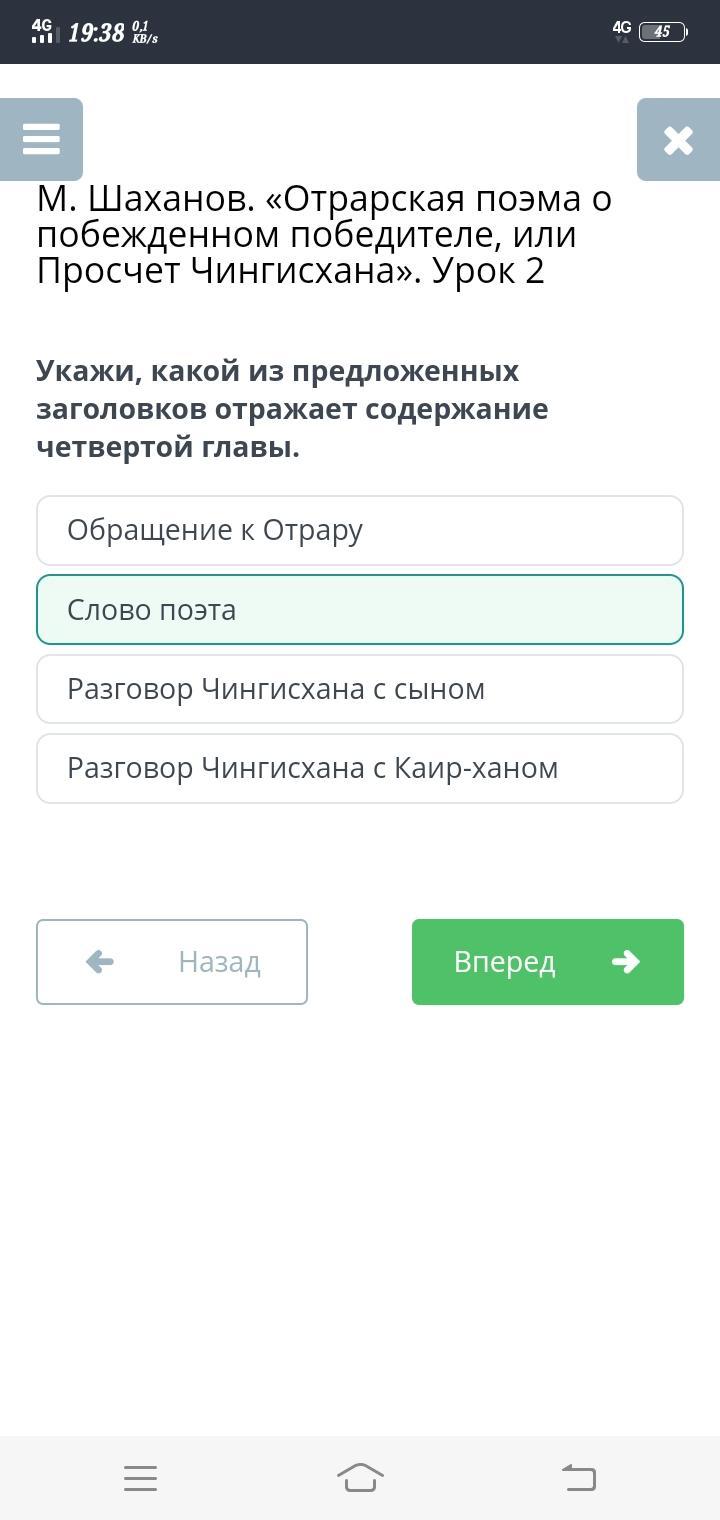Click the left arrow in Назад button
The image size is (720, 1520).
point(100,961)
